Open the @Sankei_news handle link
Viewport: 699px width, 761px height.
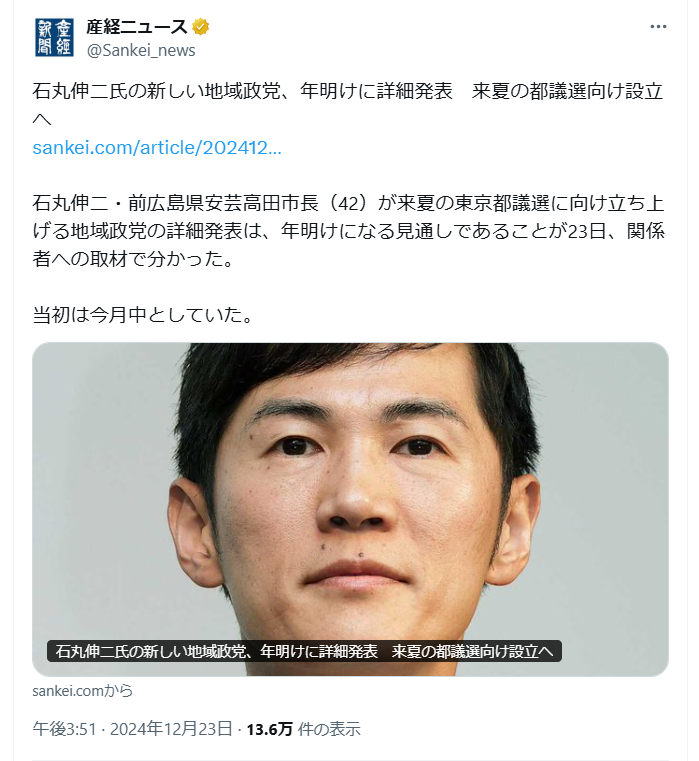141,50
